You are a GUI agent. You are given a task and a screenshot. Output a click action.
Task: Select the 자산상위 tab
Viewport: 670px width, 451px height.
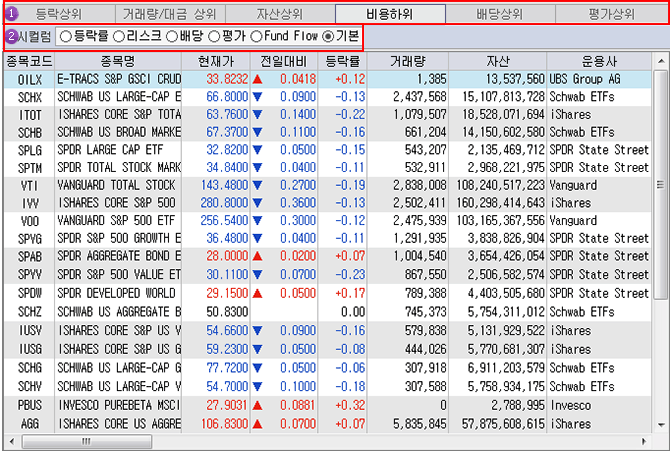tap(280, 14)
